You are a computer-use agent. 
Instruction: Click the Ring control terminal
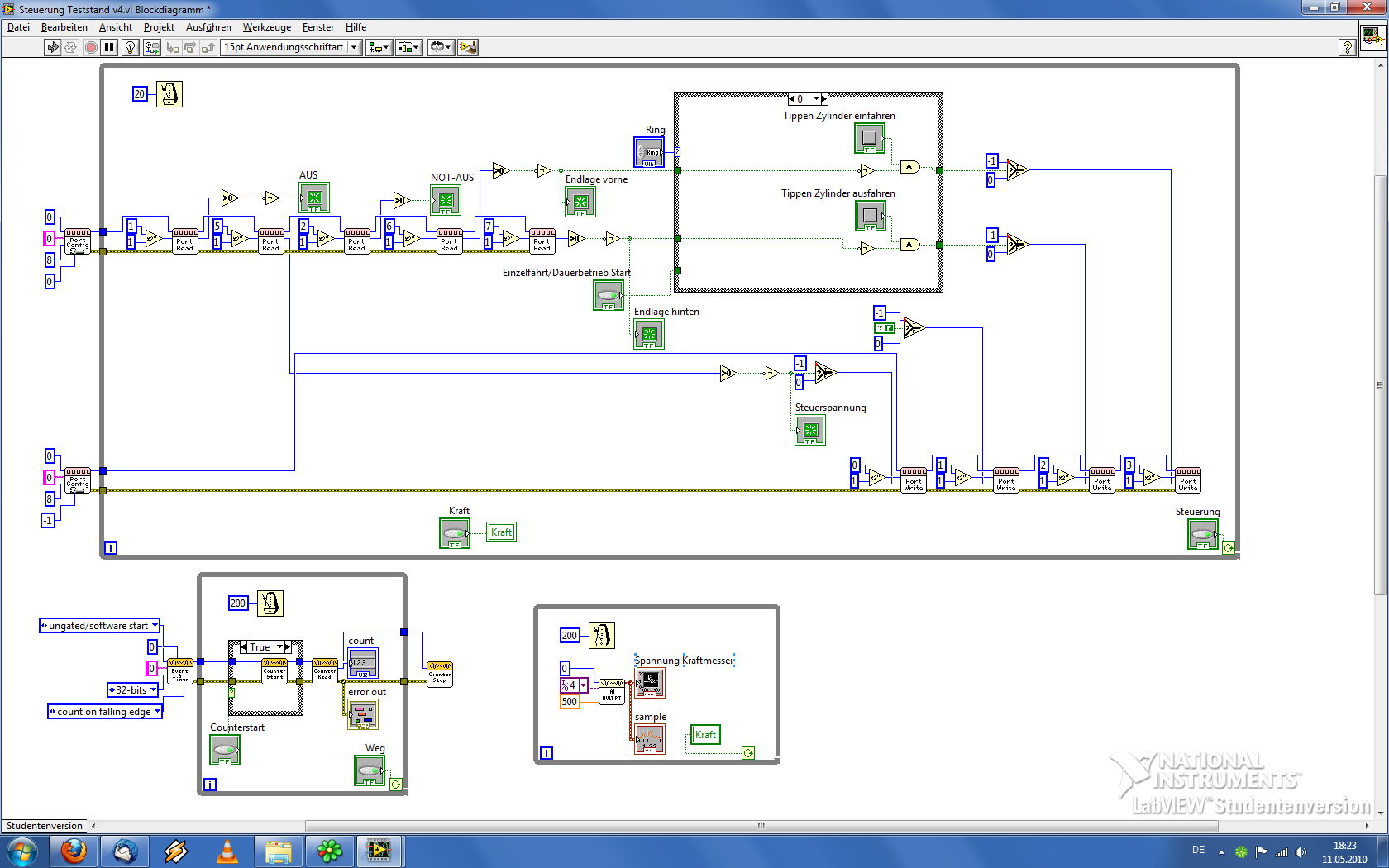[x=649, y=152]
